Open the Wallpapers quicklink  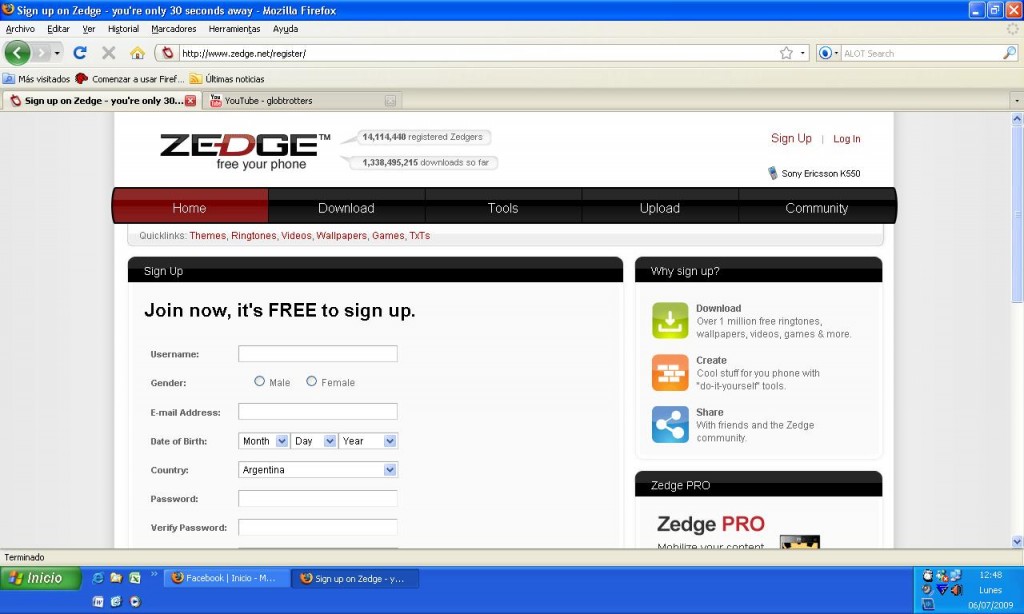[x=342, y=236]
